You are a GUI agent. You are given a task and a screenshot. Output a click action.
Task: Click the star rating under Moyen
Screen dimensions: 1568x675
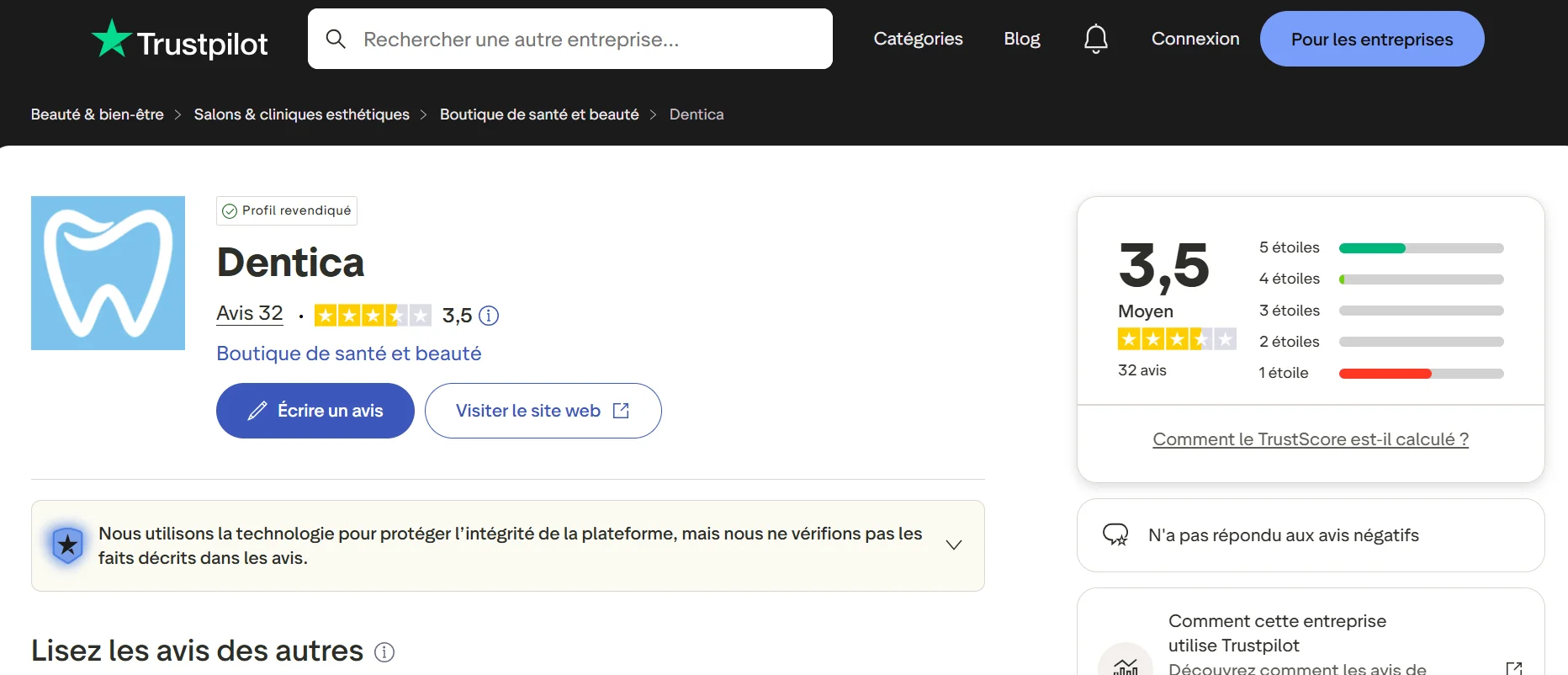coord(1177,339)
